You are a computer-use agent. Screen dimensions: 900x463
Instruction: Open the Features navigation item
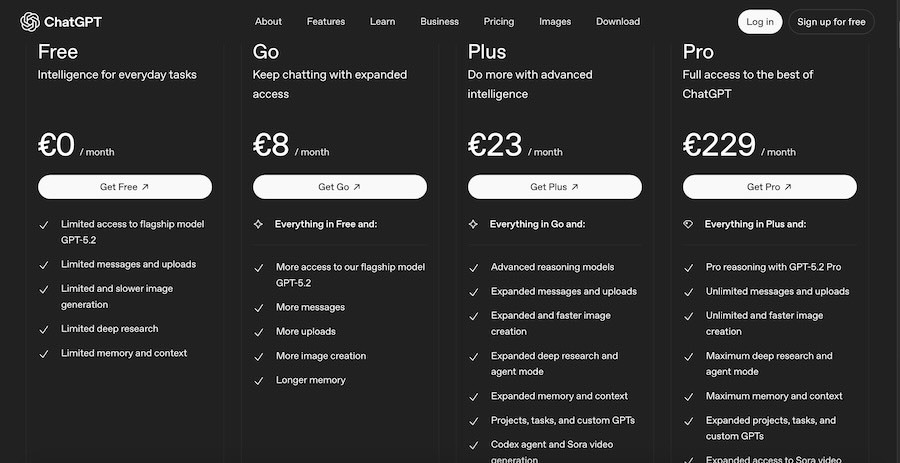point(326,21)
